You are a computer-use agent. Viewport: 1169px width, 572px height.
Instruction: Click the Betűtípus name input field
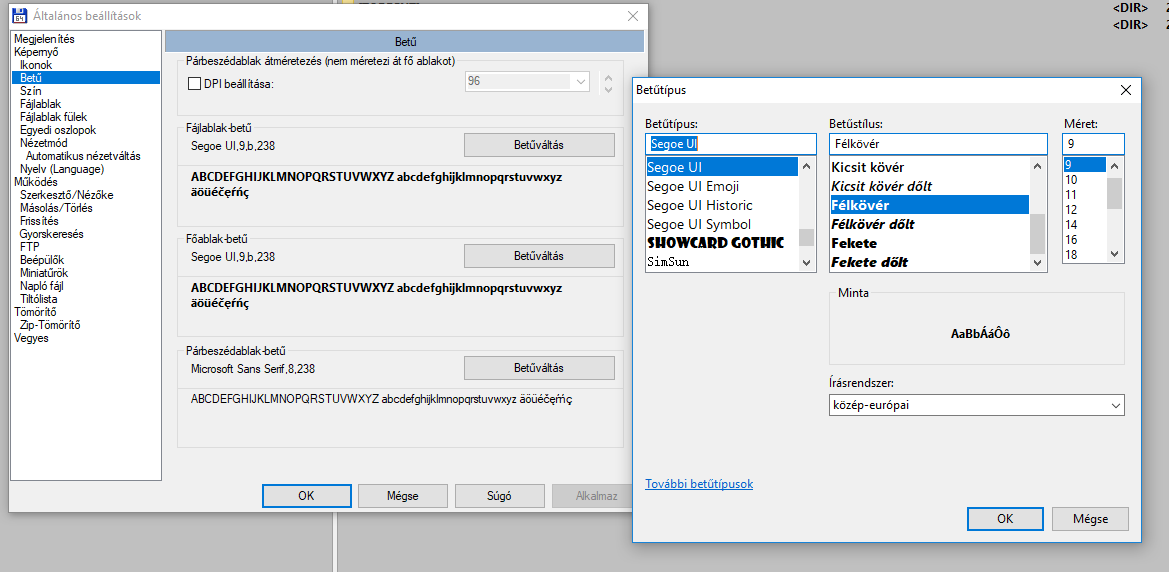(731, 143)
